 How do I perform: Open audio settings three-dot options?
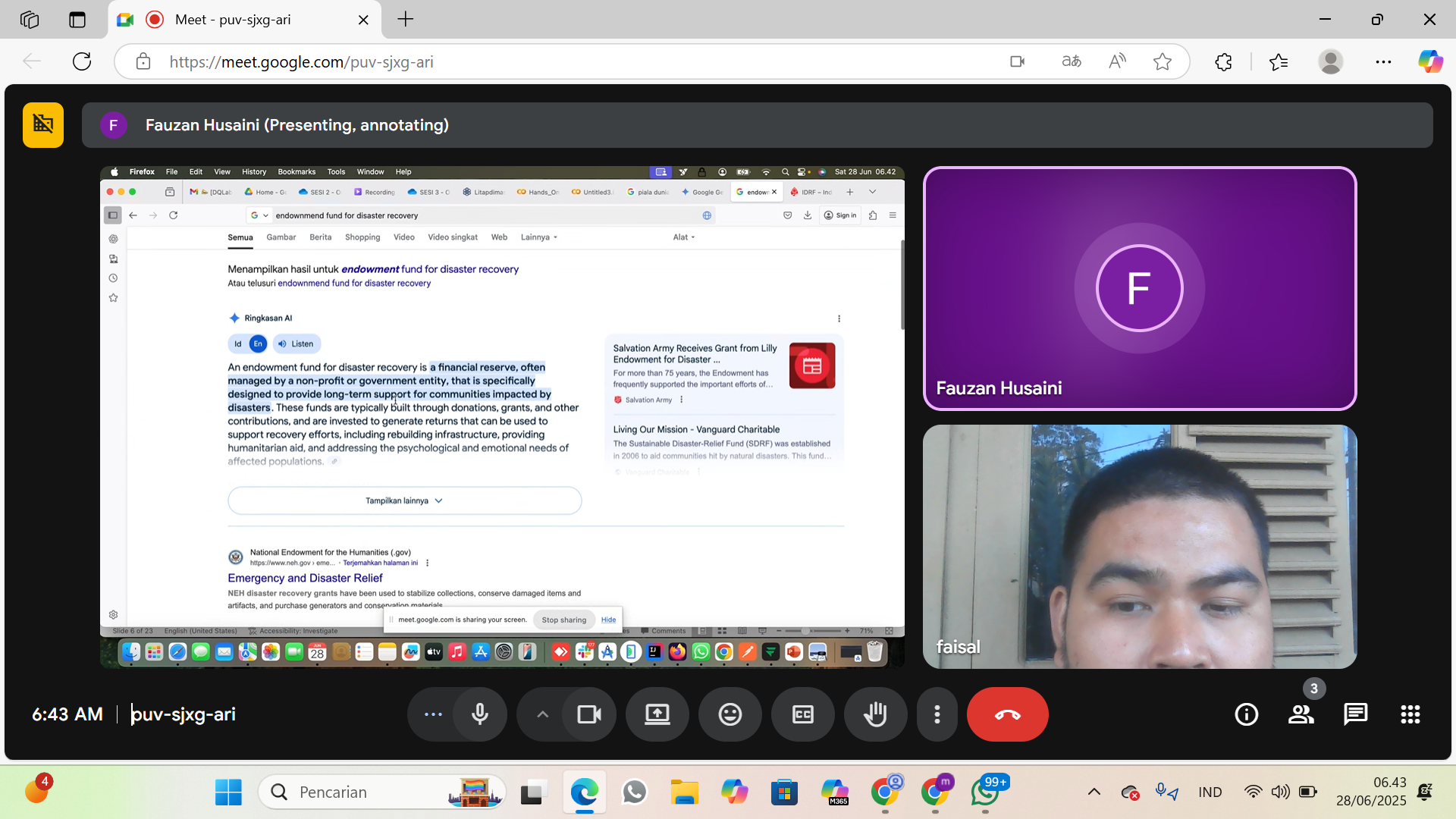click(x=433, y=714)
